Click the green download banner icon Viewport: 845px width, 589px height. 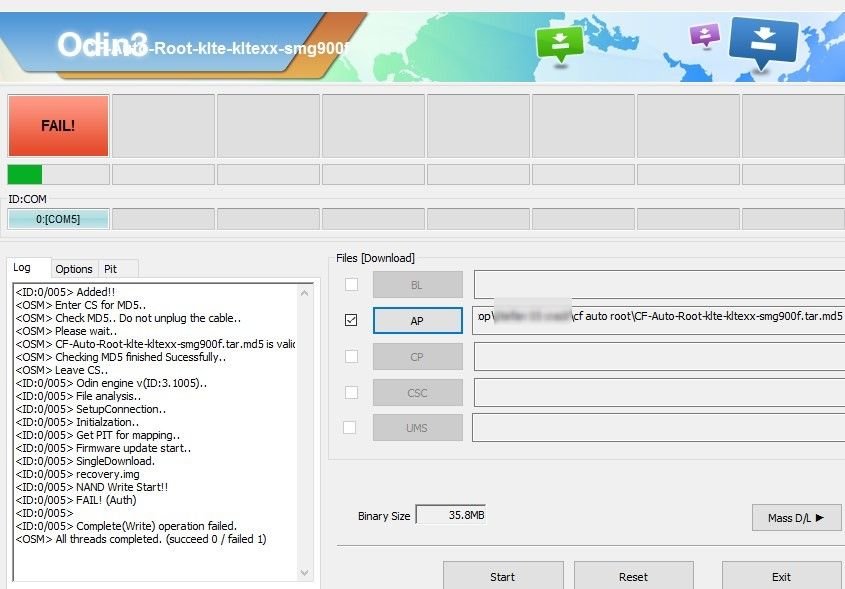pyautogui.click(x=560, y=45)
